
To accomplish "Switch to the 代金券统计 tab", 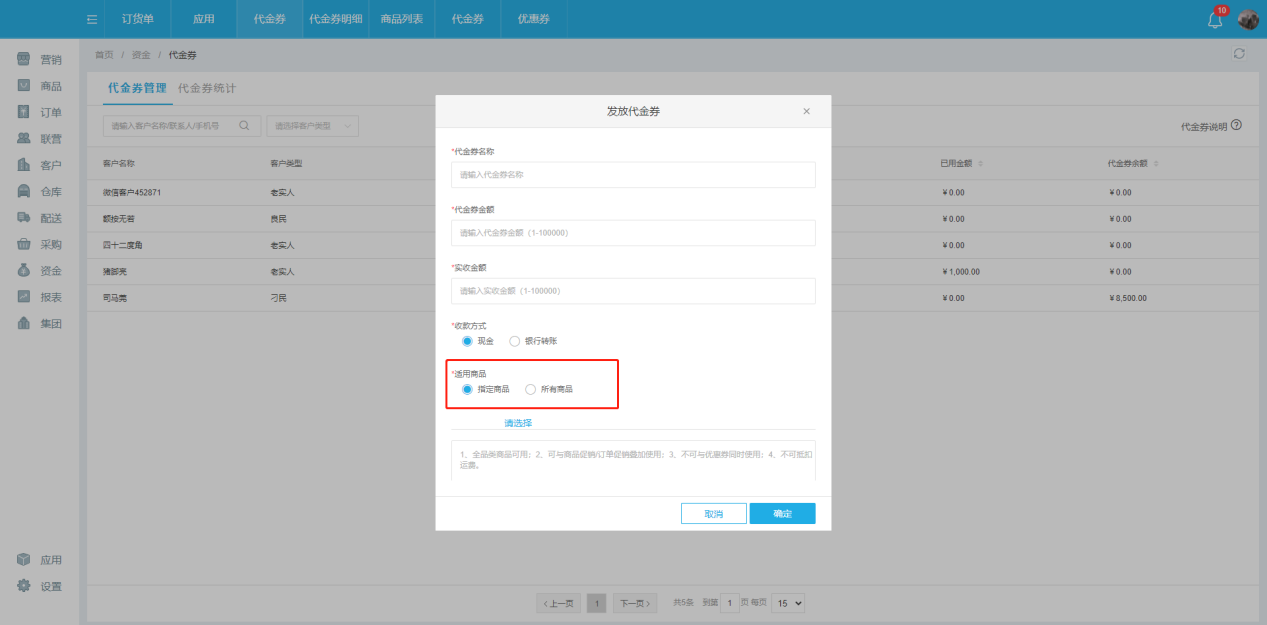I will click(x=207, y=88).
